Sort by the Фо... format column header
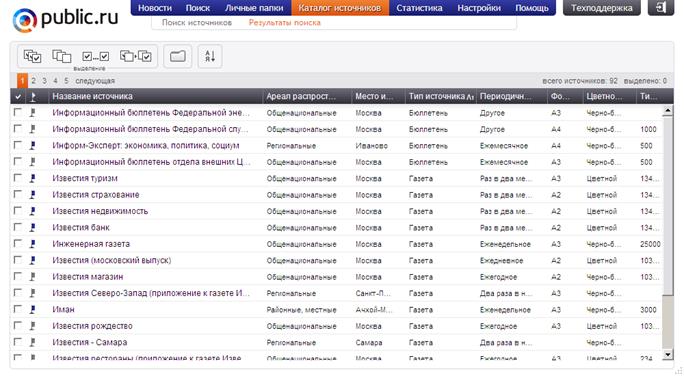The image size is (684, 376). coord(565,96)
